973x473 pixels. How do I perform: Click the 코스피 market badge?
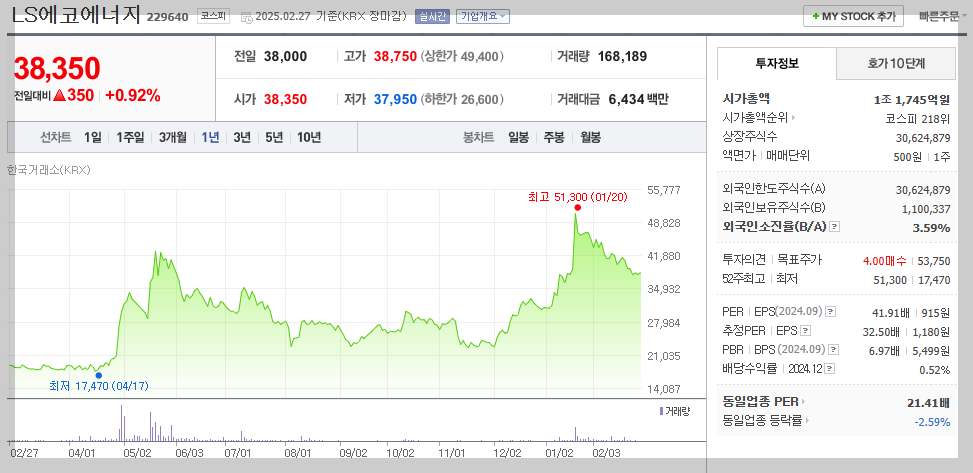click(213, 16)
